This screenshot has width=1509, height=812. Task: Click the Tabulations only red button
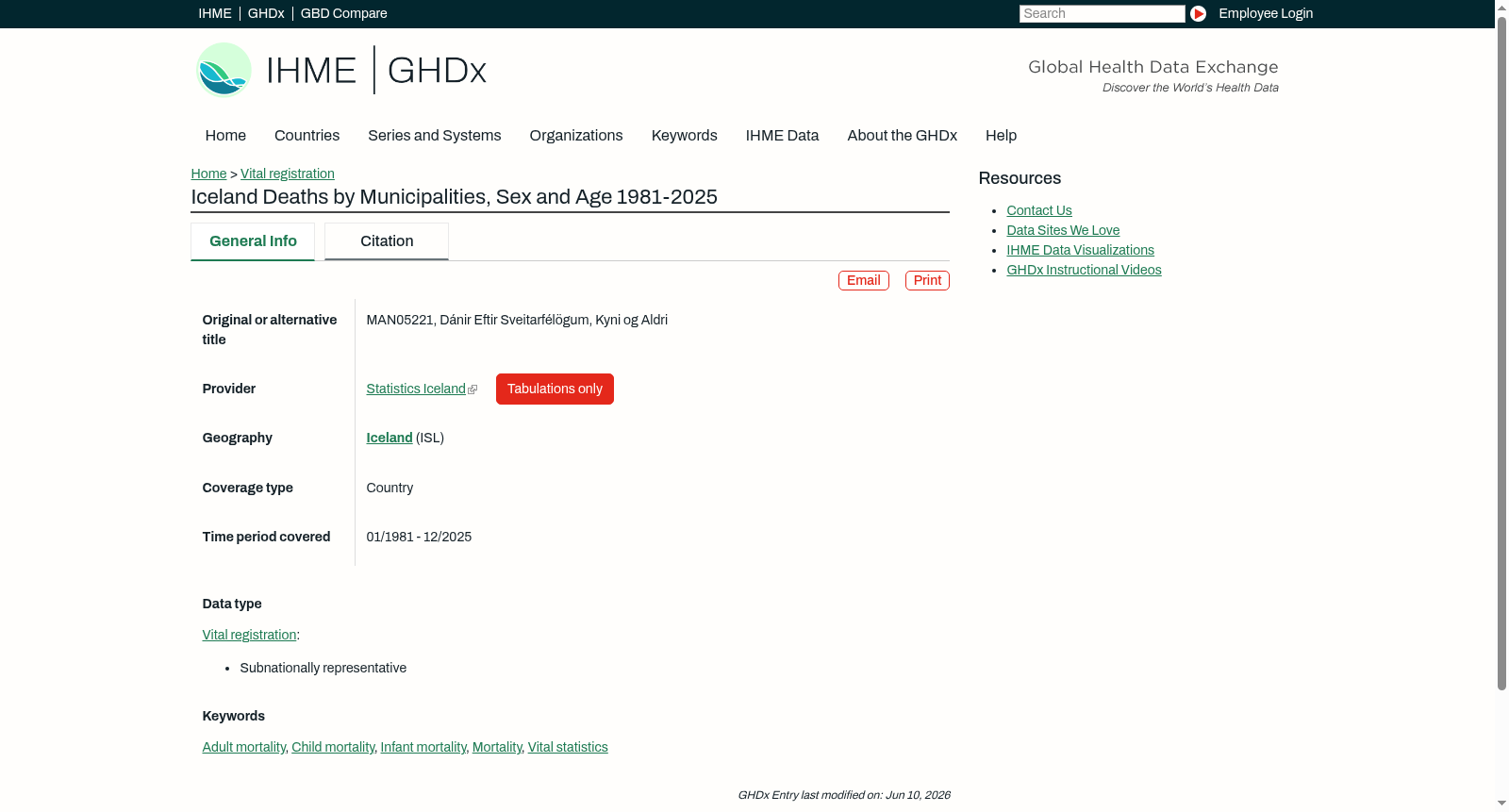[555, 389]
